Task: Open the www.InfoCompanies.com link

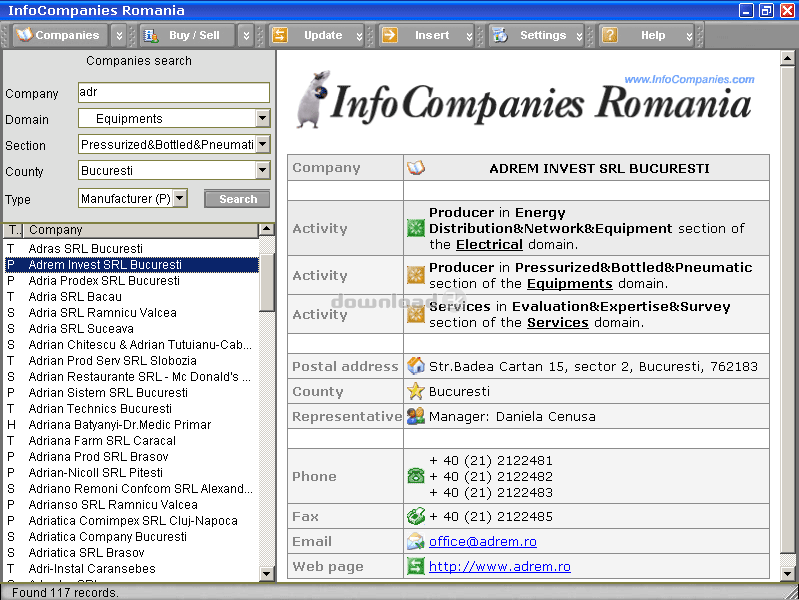Action: [689, 80]
